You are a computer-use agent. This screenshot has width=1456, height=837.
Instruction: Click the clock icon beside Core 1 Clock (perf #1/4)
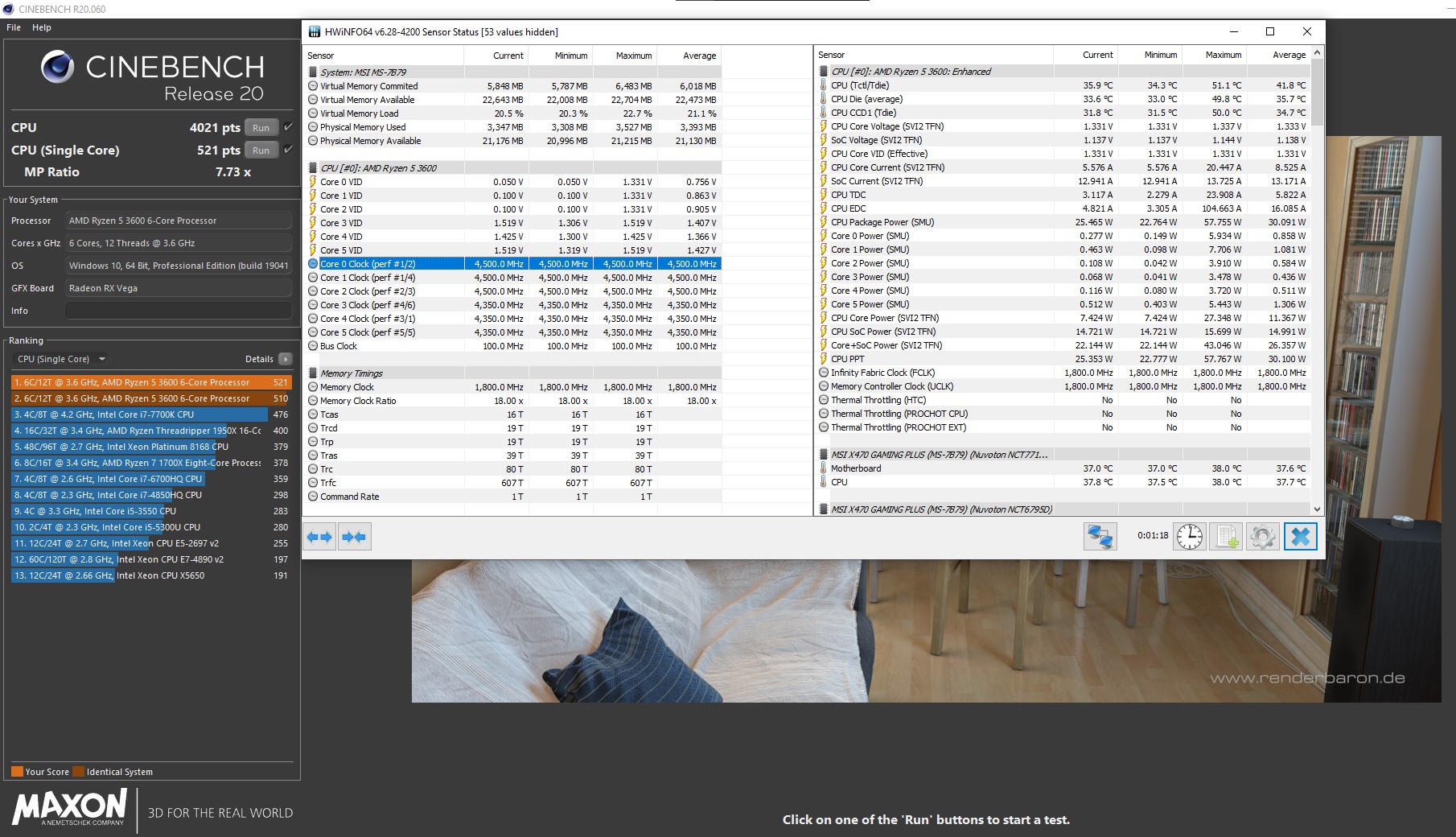pyautogui.click(x=313, y=278)
